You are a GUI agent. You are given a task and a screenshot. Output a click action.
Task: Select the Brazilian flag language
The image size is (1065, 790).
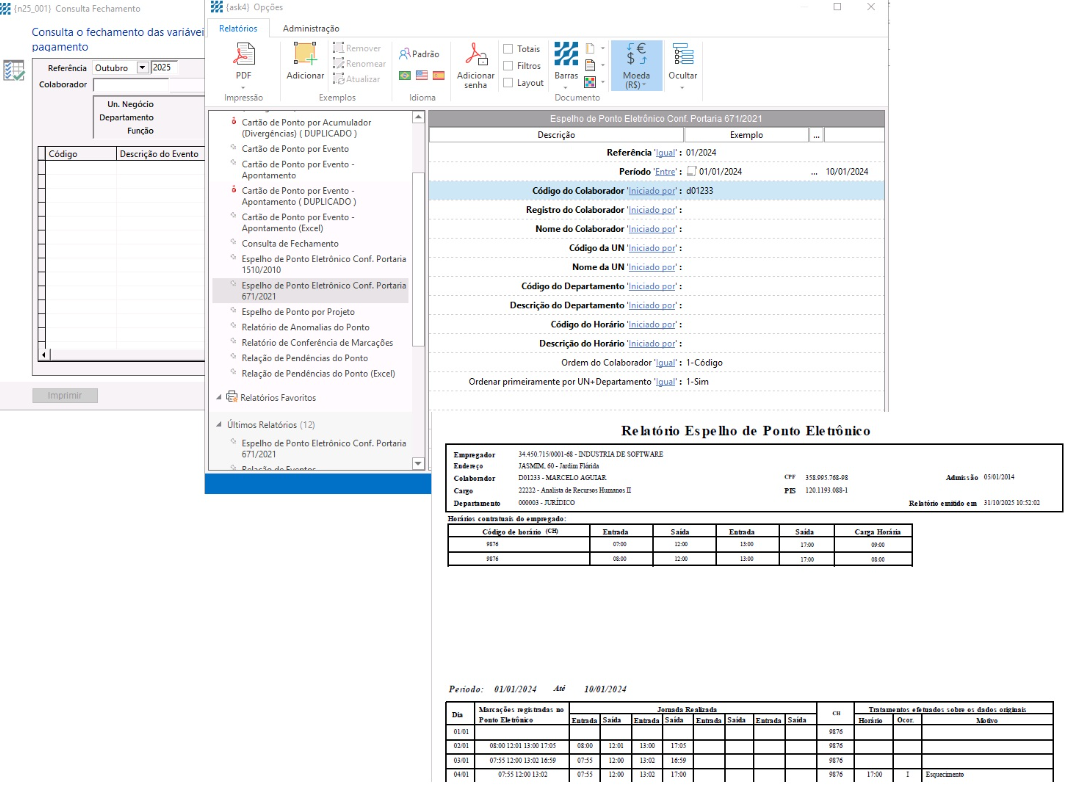coord(405,75)
